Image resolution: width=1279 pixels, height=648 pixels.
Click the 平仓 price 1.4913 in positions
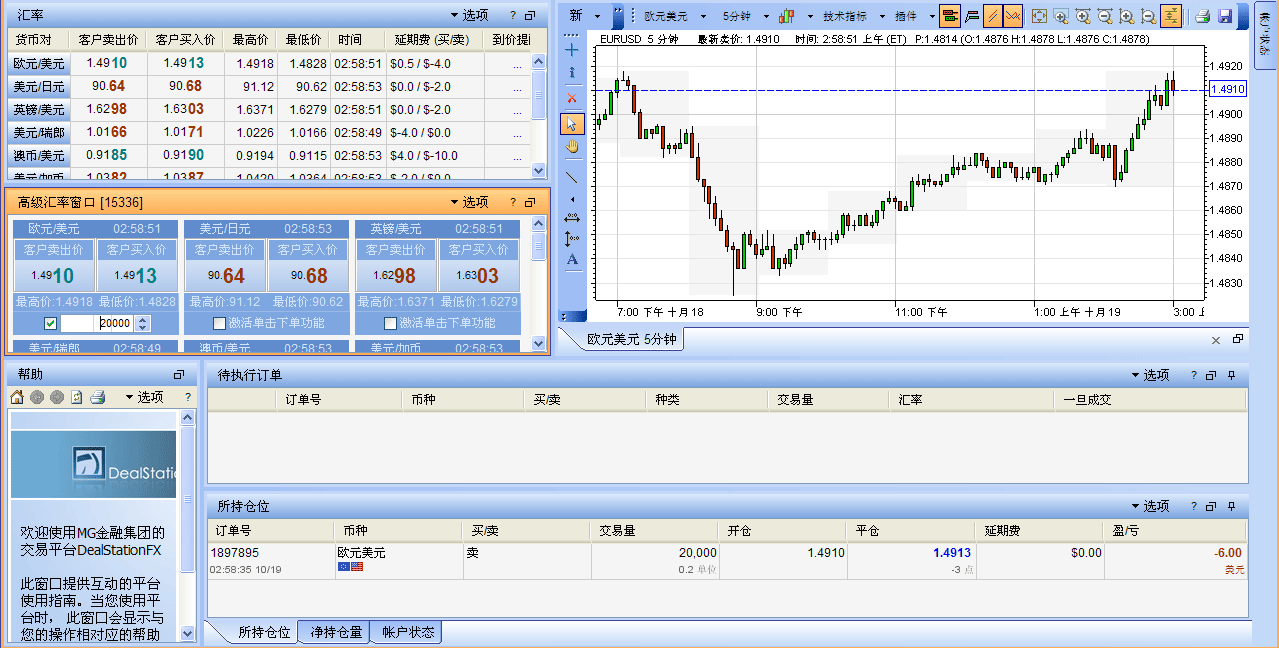[952, 553]
